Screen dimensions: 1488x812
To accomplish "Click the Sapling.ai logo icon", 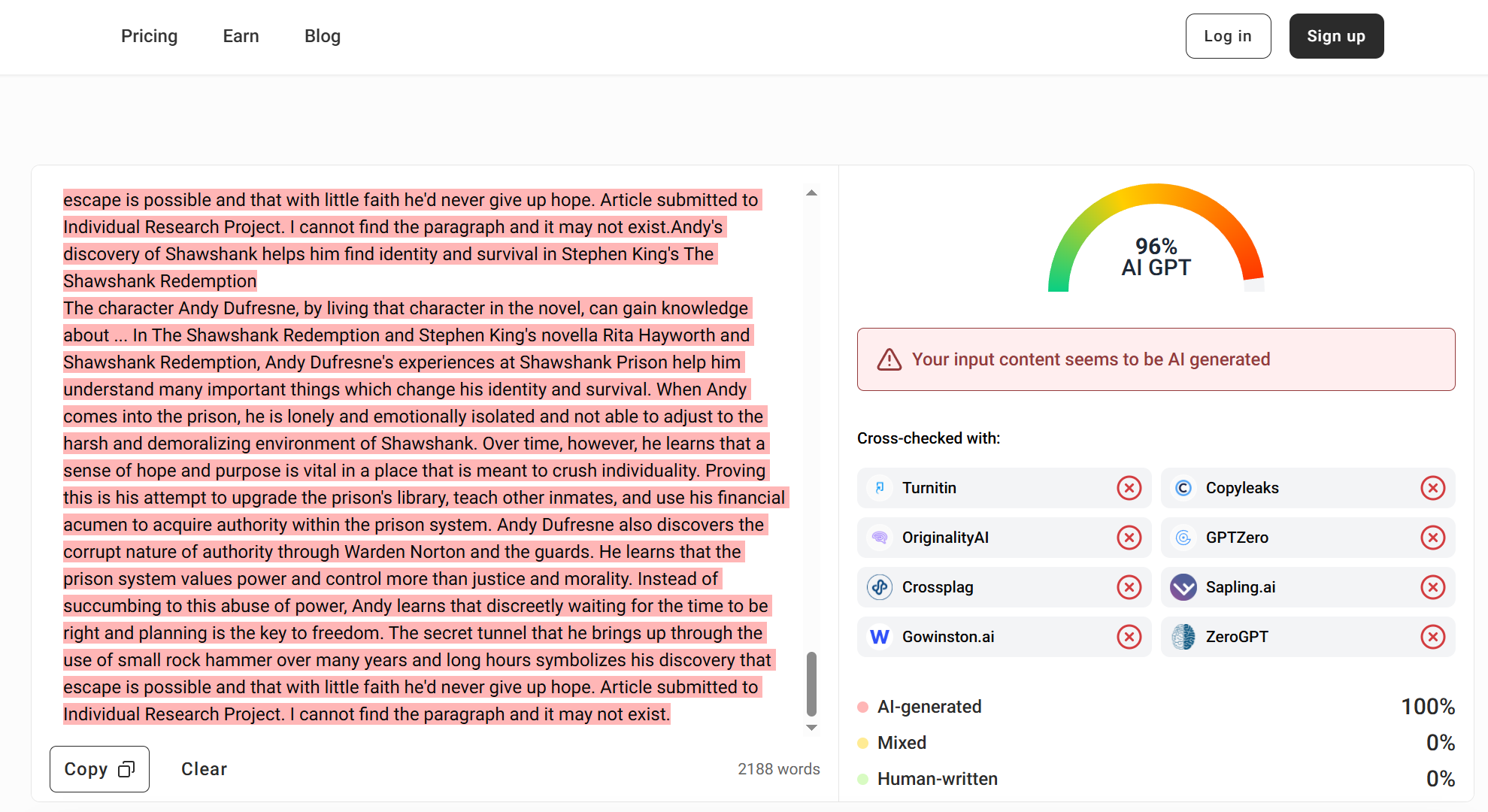I will click(x=1183, y=587).
